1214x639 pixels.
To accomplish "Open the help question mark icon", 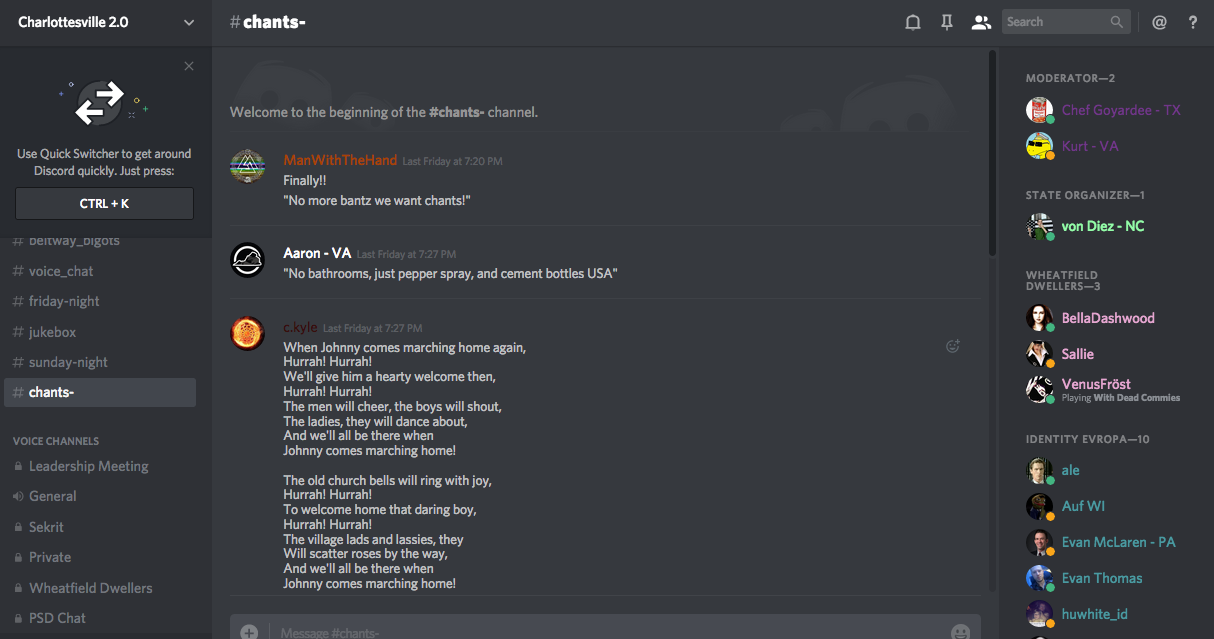I will coord(1193,22).
